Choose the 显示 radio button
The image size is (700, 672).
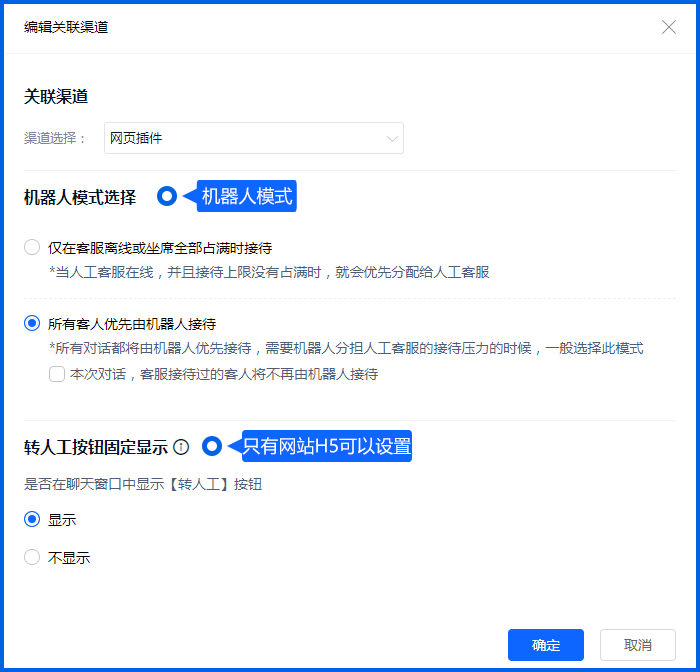(32, 519)
